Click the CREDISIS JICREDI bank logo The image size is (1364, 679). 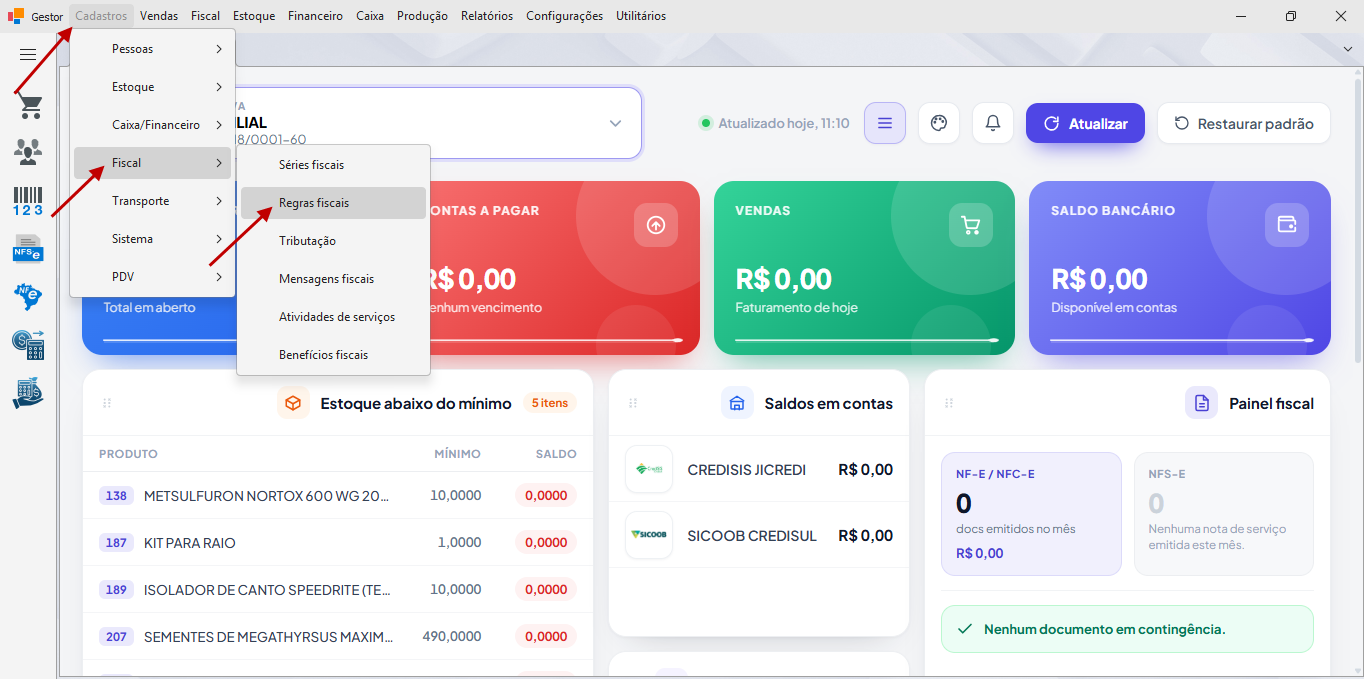click(x=649, y=469)
